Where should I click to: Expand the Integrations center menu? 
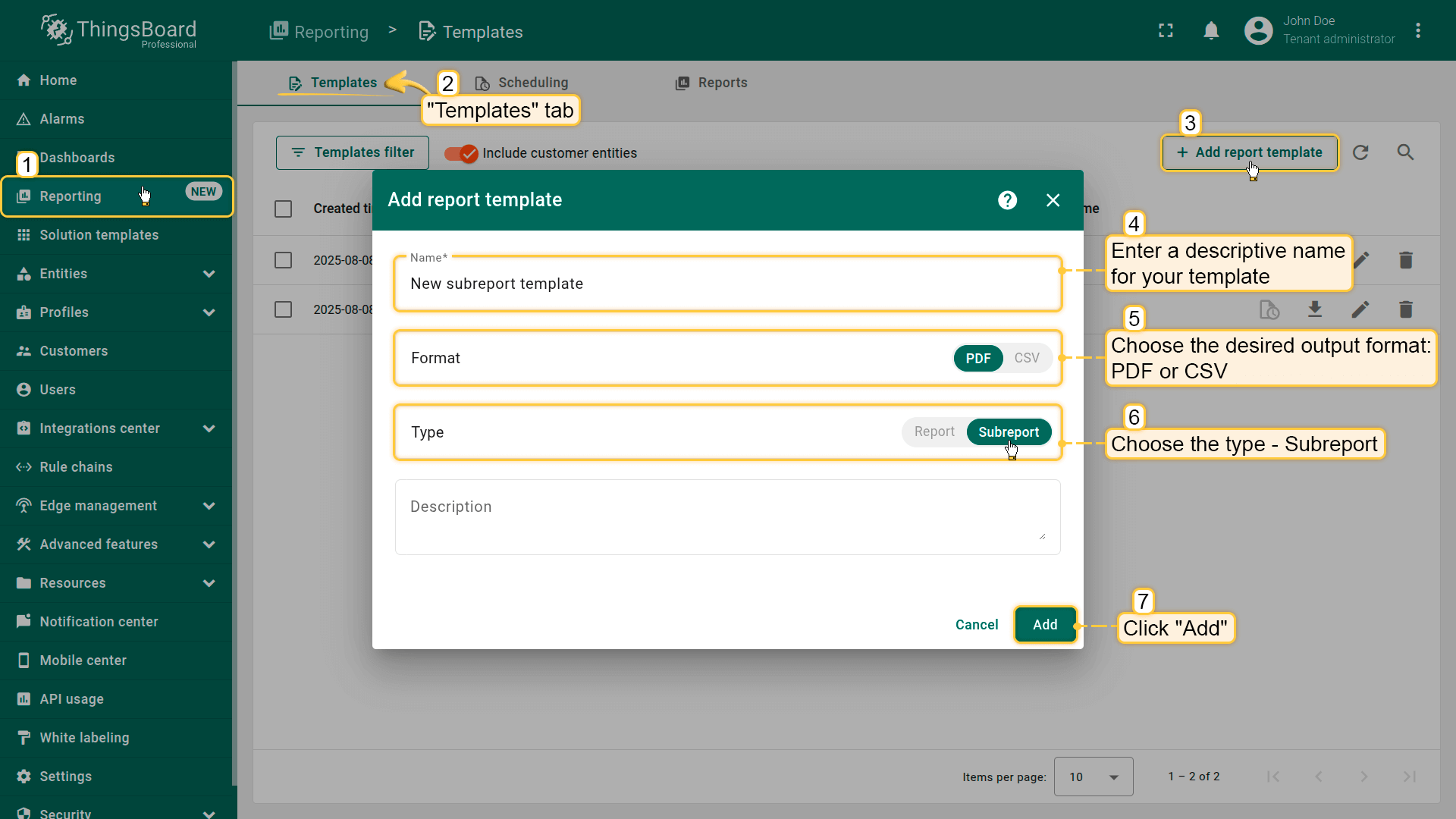click(x=209, y=428)
